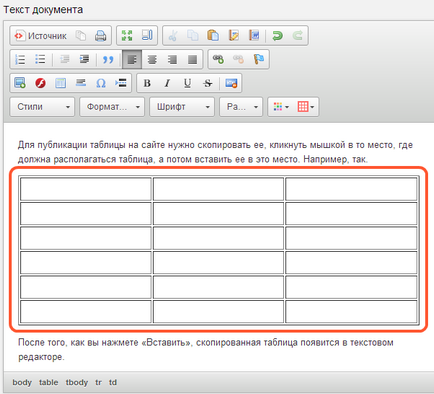This screenshot has width=434, height=394.
Task: Click the image button icon after strikethrough
Action: click(x=231, y=83)
